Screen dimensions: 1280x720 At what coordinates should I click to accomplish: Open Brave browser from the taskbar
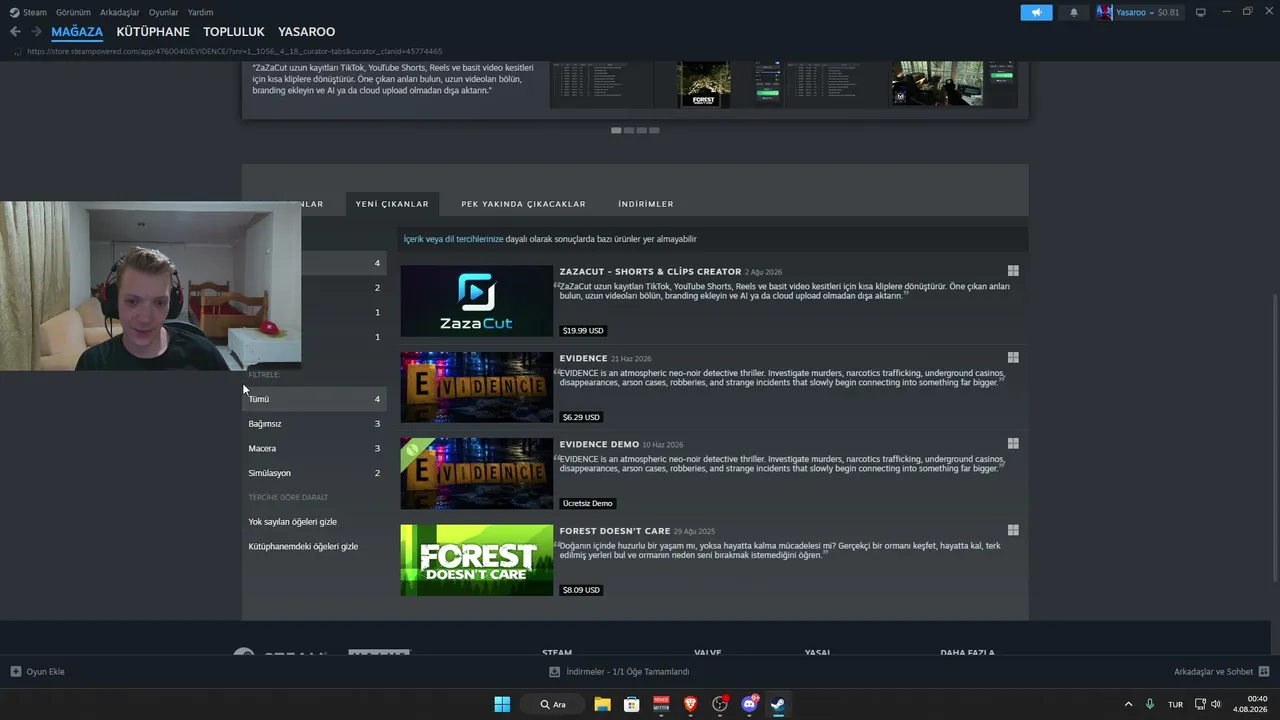tap(690, 704)
